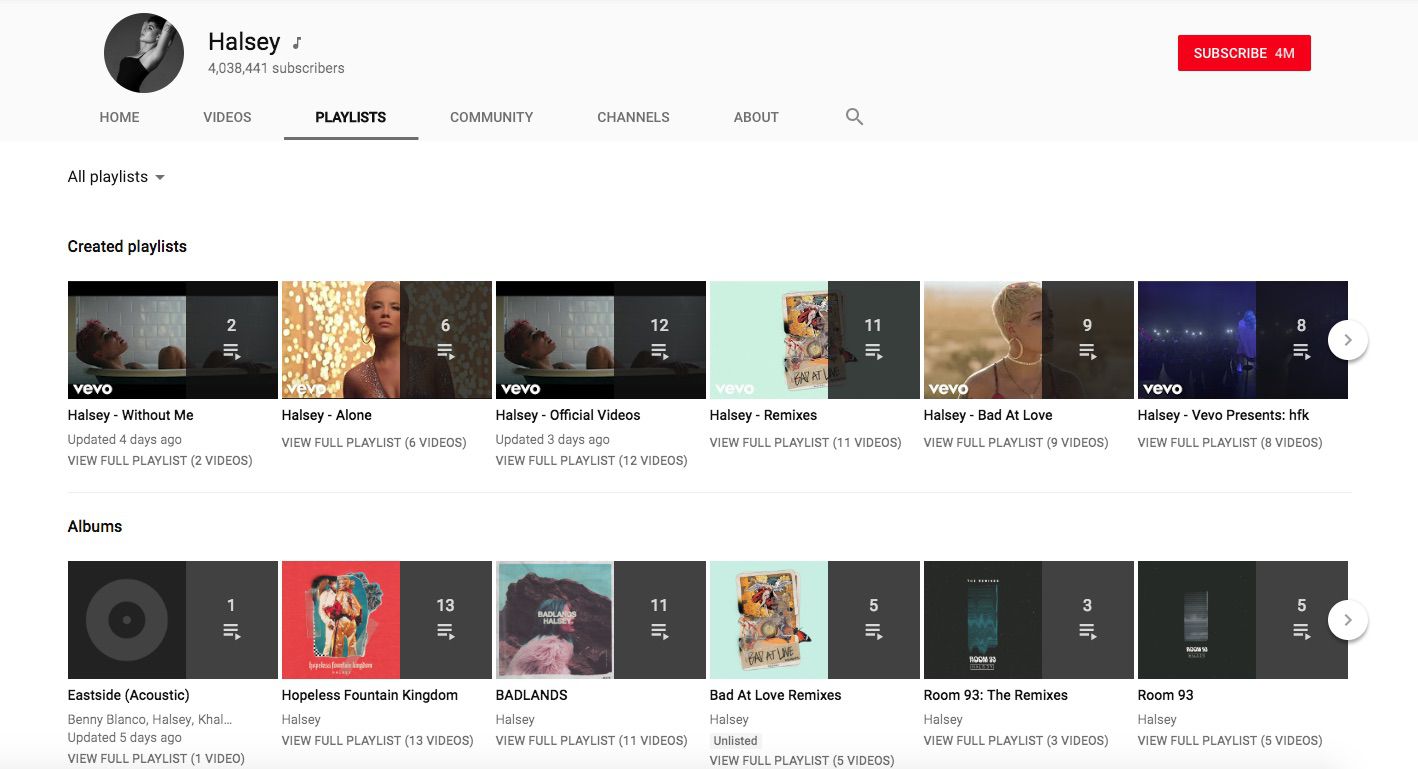The height and width of the screenshot is (769, 1418).
Task: Click the red SUBSCRIBE button
Action: (1244, 53)
